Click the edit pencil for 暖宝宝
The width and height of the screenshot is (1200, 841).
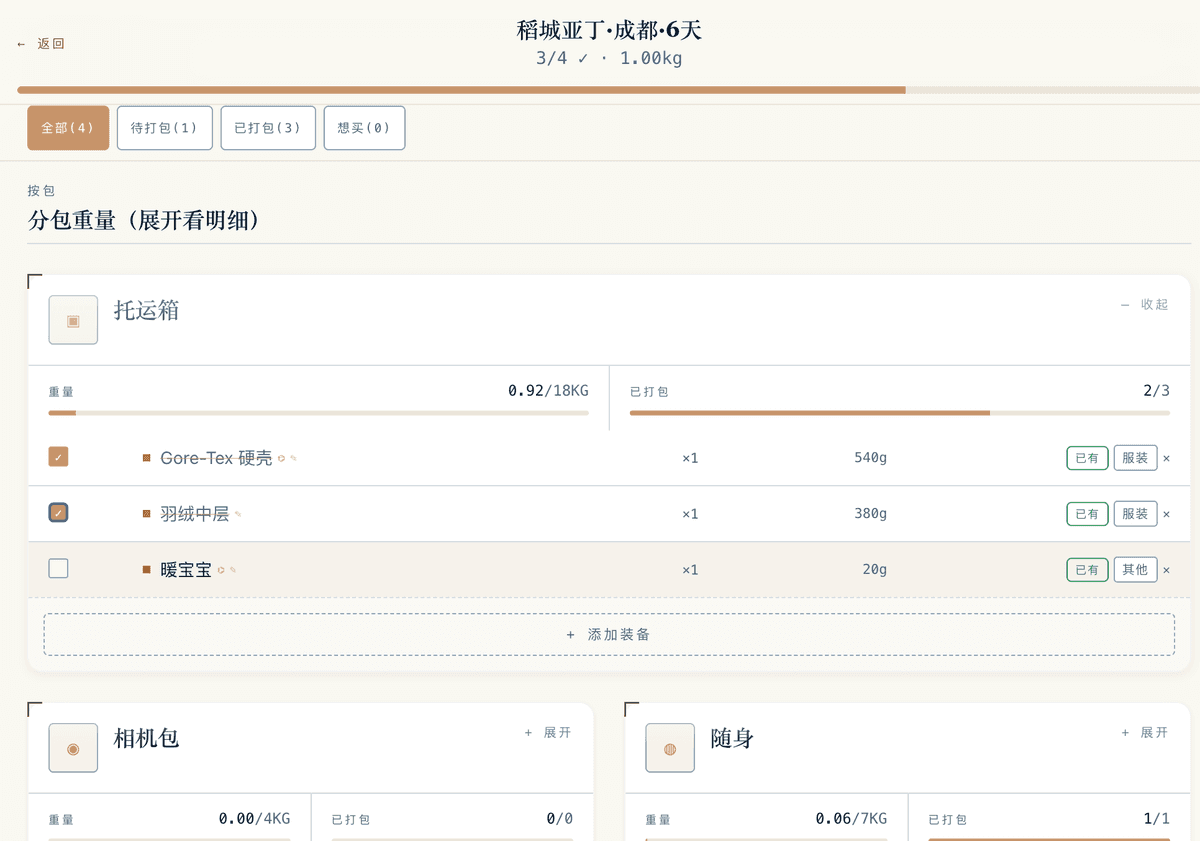233,570
